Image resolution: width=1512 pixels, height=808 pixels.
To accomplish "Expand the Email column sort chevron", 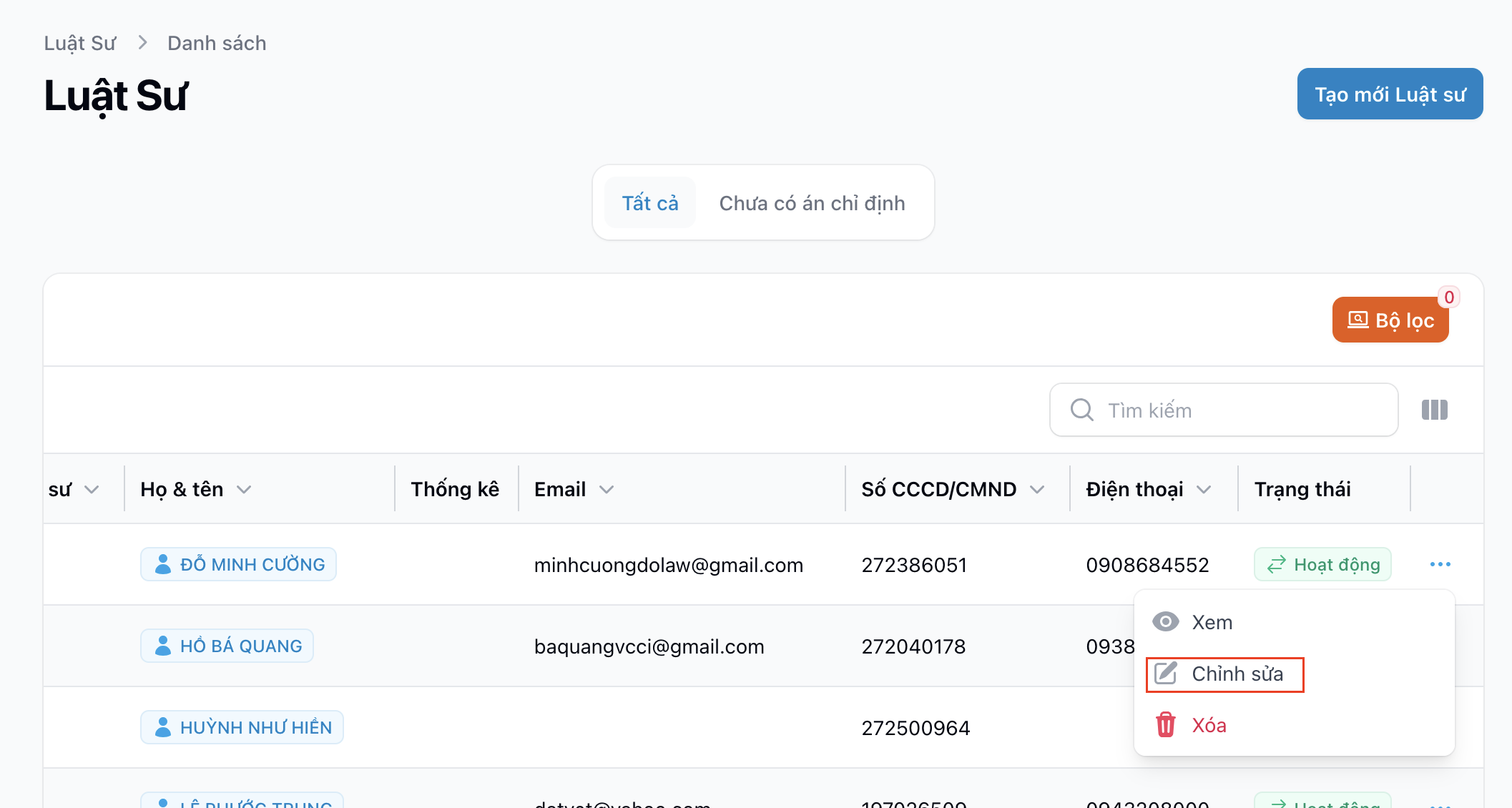I will click(607, 489).
